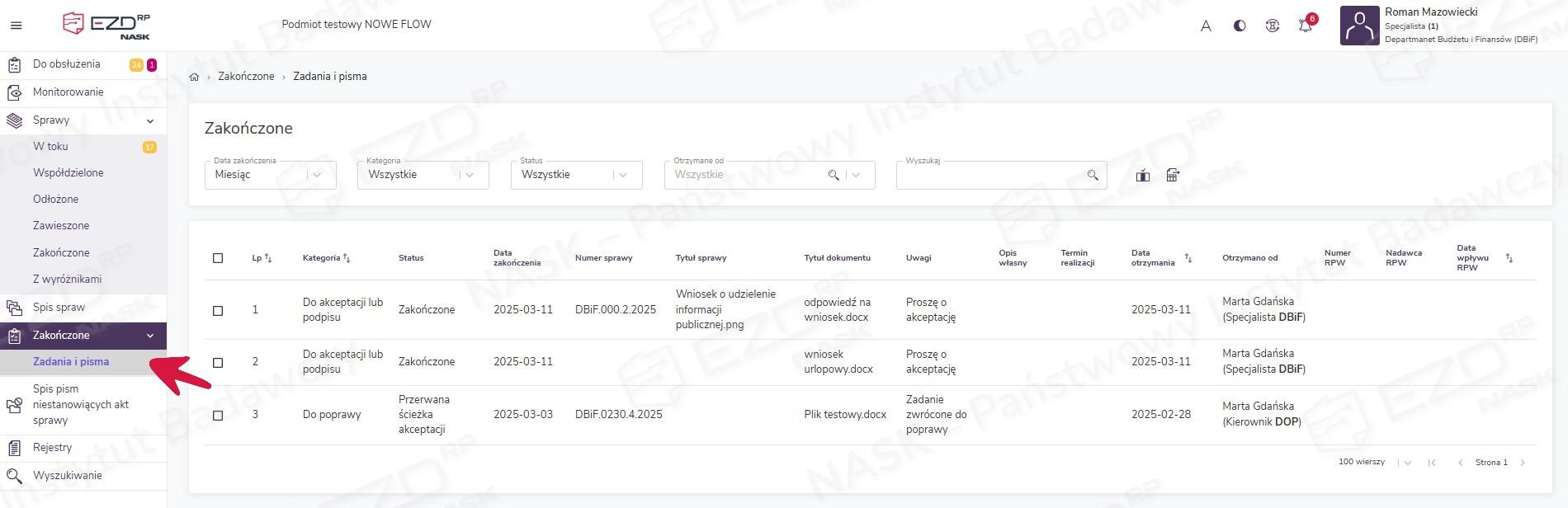Click the home breadcrumb icon
Viewport: 1568px width, 508px height.
194,77
